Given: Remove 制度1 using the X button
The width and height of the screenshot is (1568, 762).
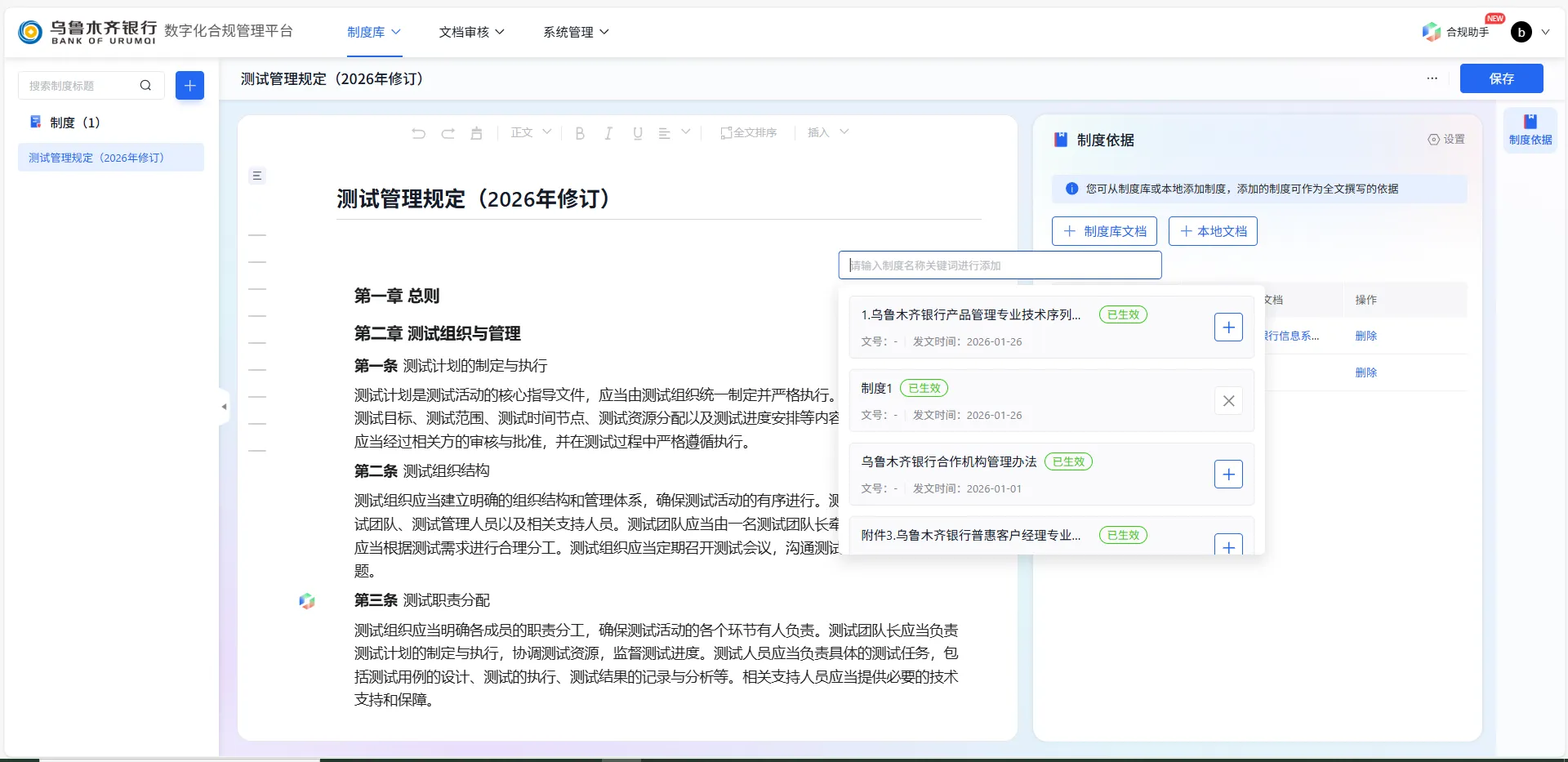Looking at the screenshot, I should click(x=1228, y=401).
